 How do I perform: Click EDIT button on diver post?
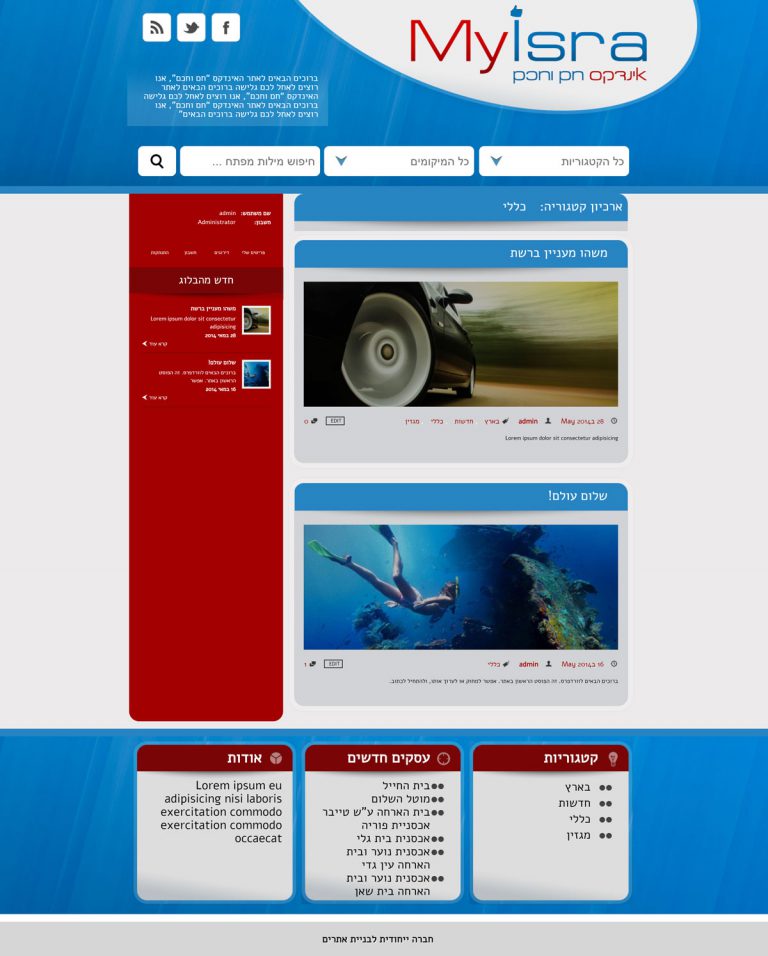click(x=333, y=664)
